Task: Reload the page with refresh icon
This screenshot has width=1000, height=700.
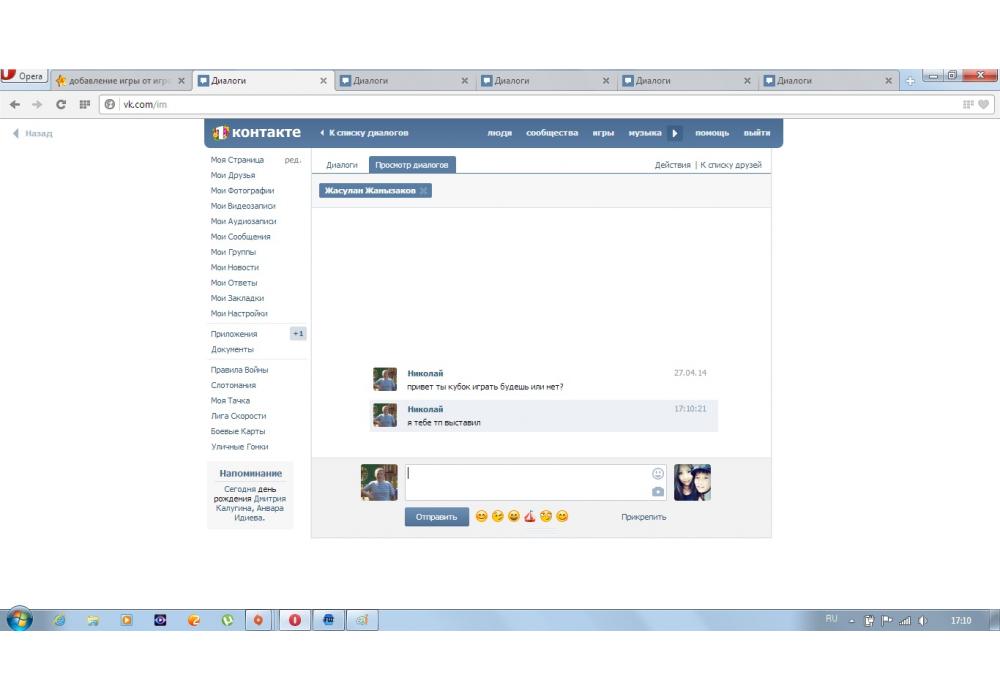Action: [61, 104]
